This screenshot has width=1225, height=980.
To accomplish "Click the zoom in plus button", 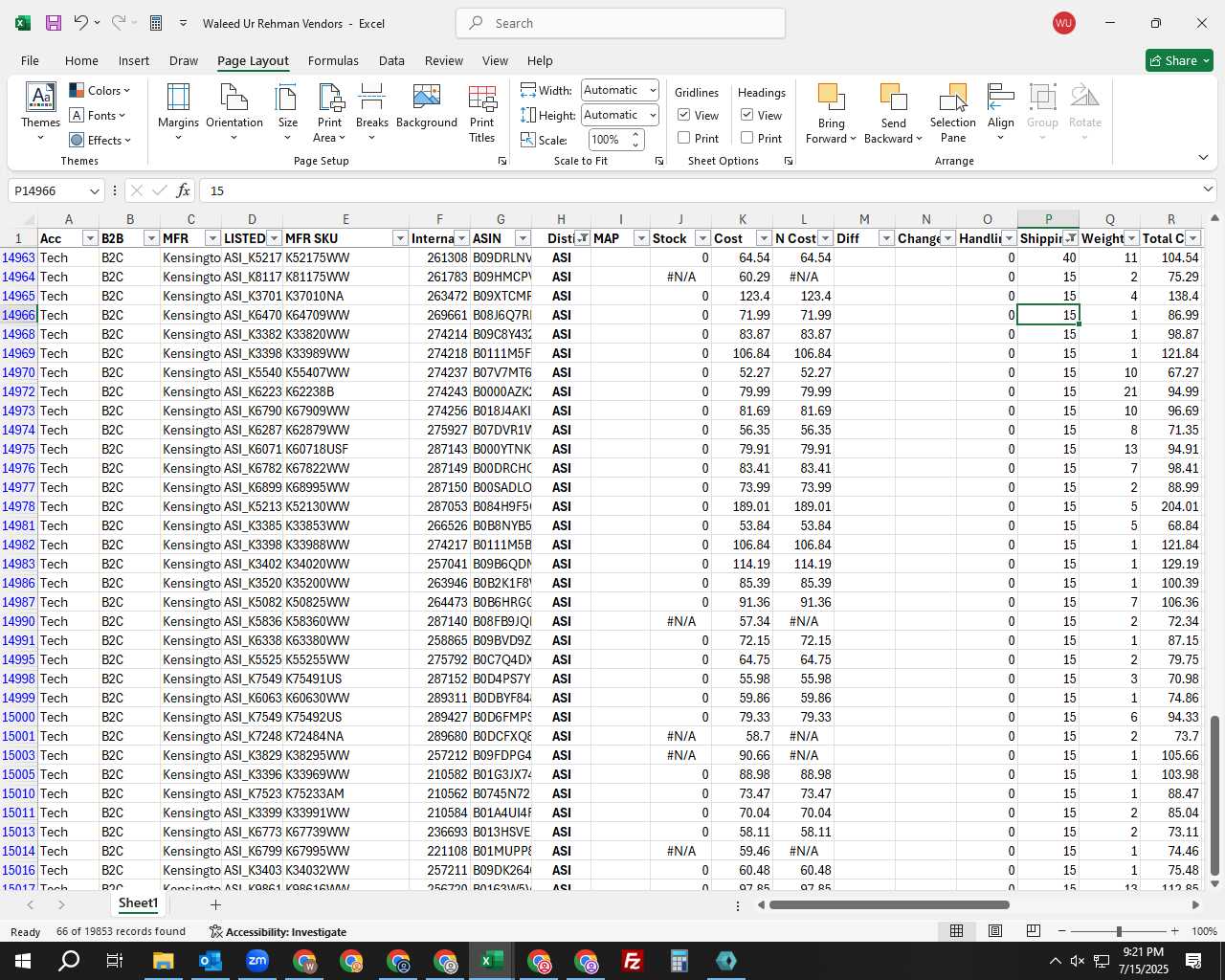I will pos(1174,931).
